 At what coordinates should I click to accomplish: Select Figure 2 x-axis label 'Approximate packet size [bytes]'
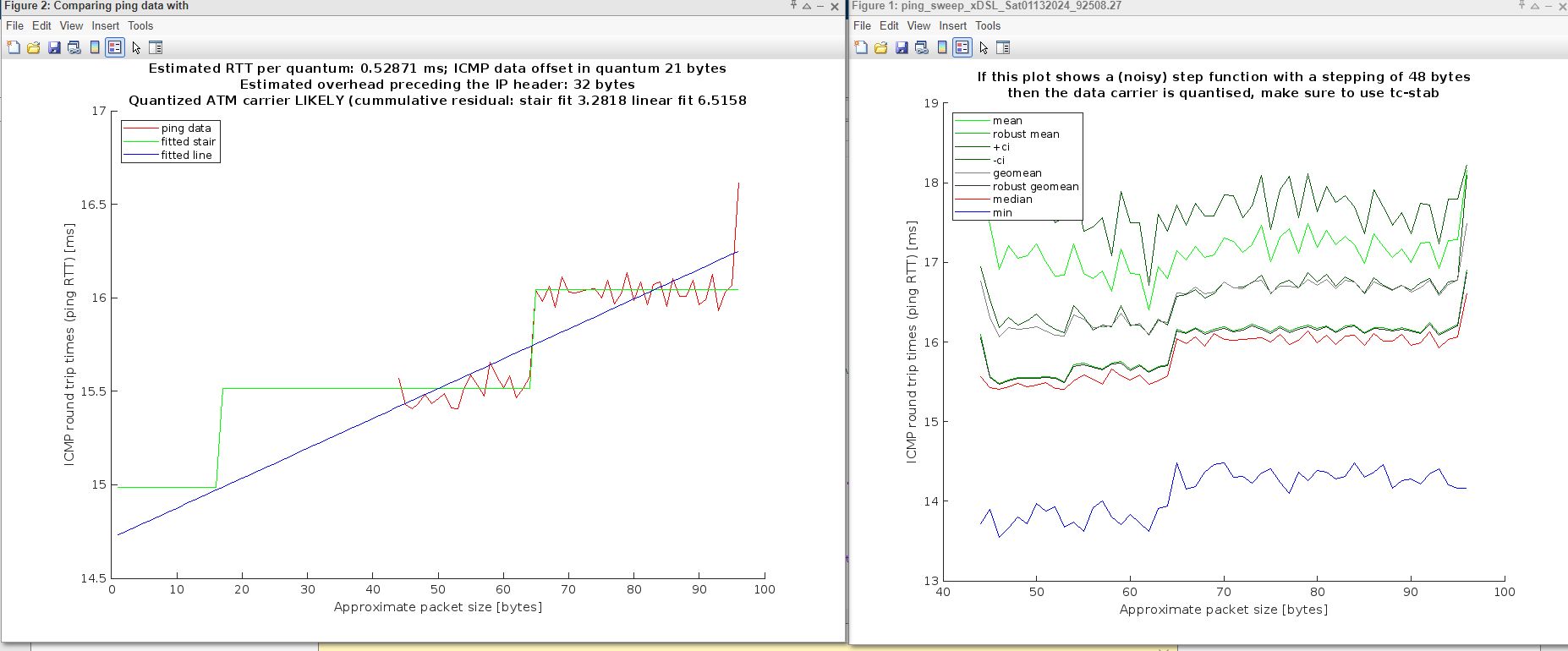coord(438,607)
